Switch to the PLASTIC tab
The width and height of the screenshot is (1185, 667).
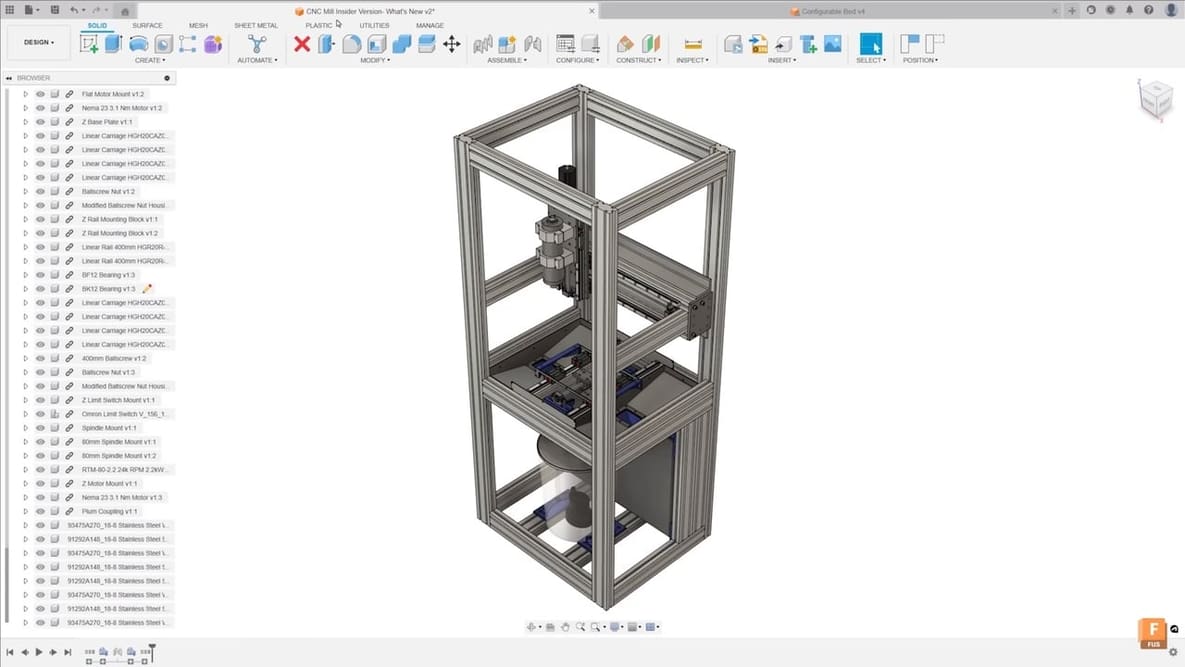319,26
